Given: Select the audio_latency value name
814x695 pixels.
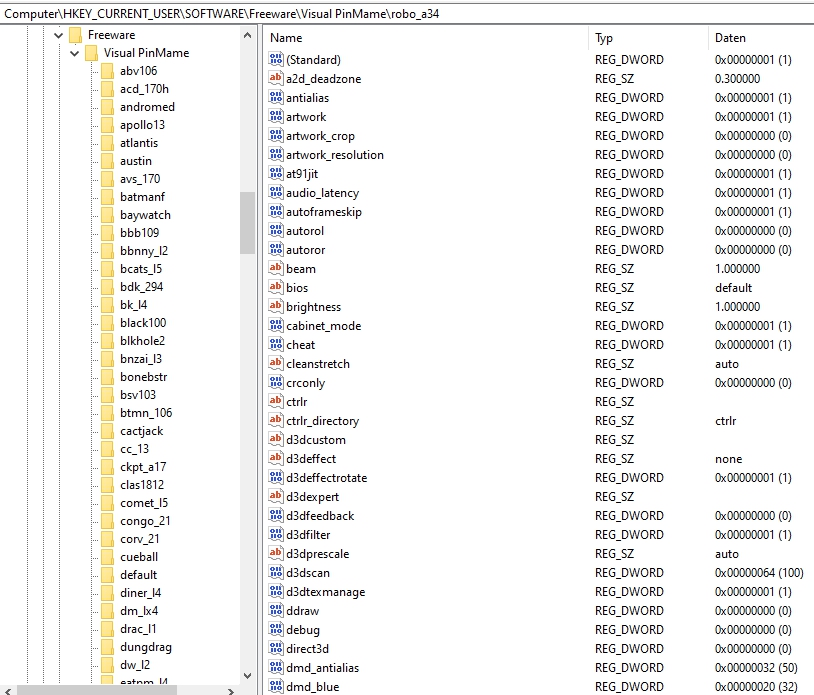Looking at the screenshot, I should (x=322, y=193).
